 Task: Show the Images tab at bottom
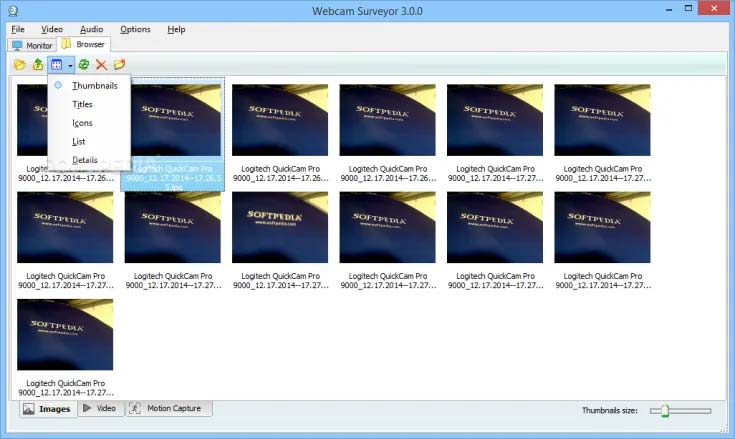pyautogui.click(x=47, y=409)
